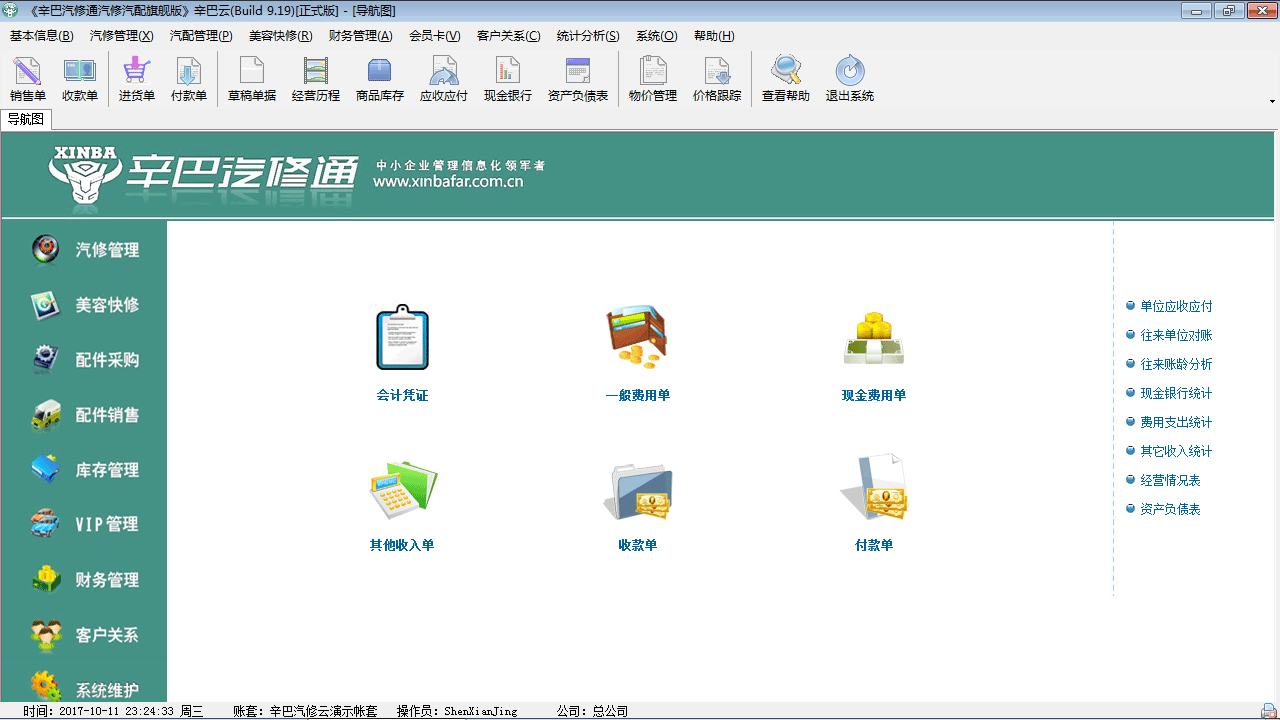Select 配件采购 in the sidebar
Viewport: 1280px width, 720px height.
pos(84,360)
